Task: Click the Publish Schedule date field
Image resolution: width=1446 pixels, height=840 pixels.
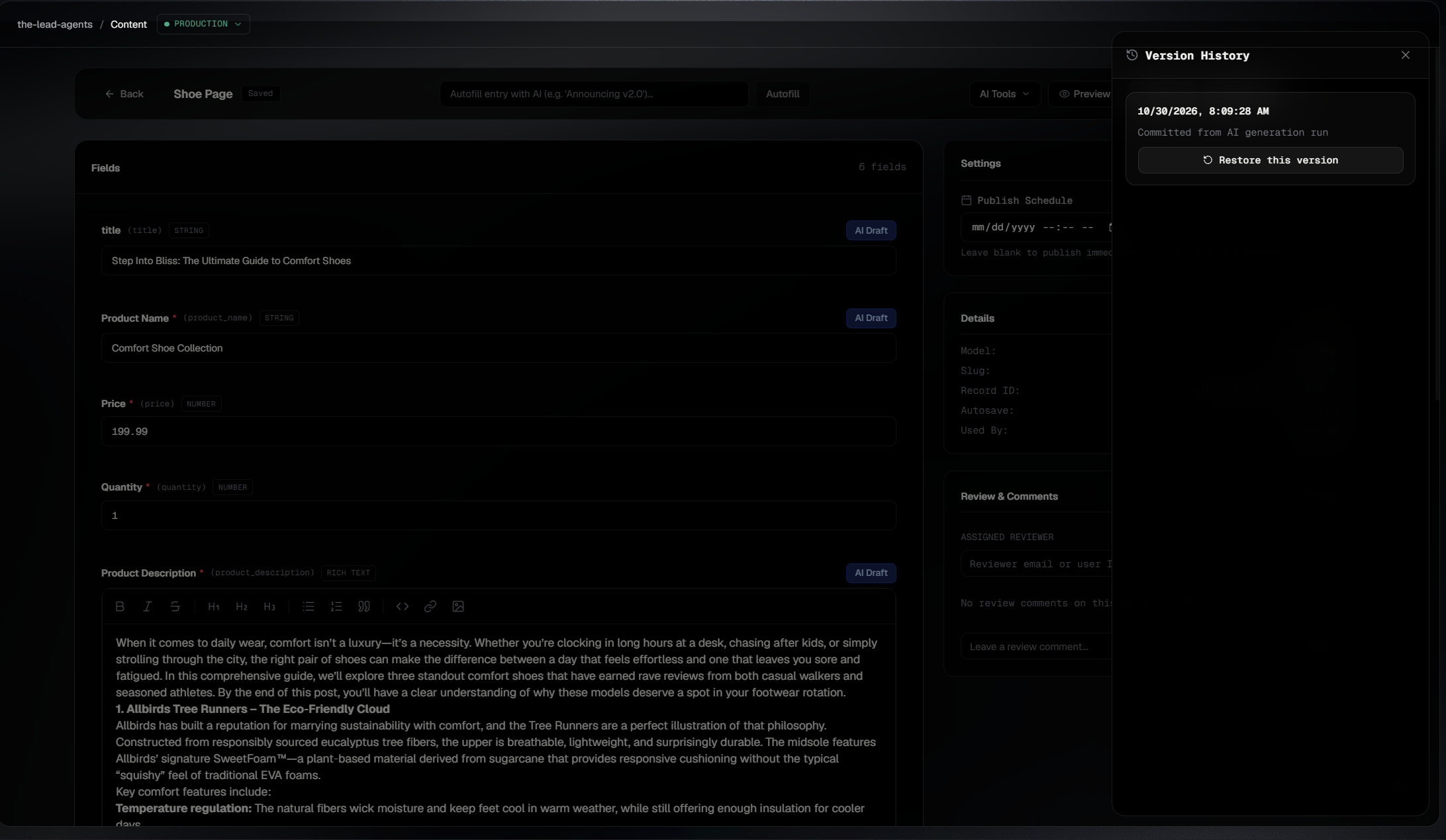Action: pos(1036,227)
